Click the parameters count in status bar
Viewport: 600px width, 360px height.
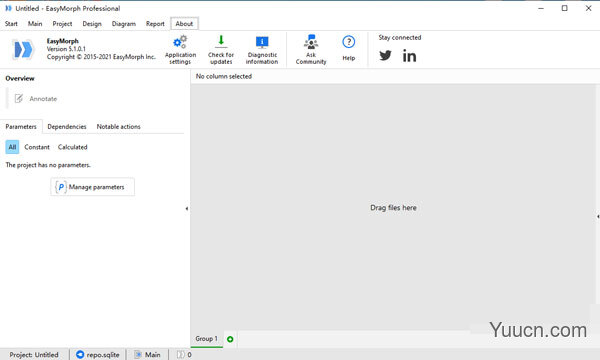point(184,355)
